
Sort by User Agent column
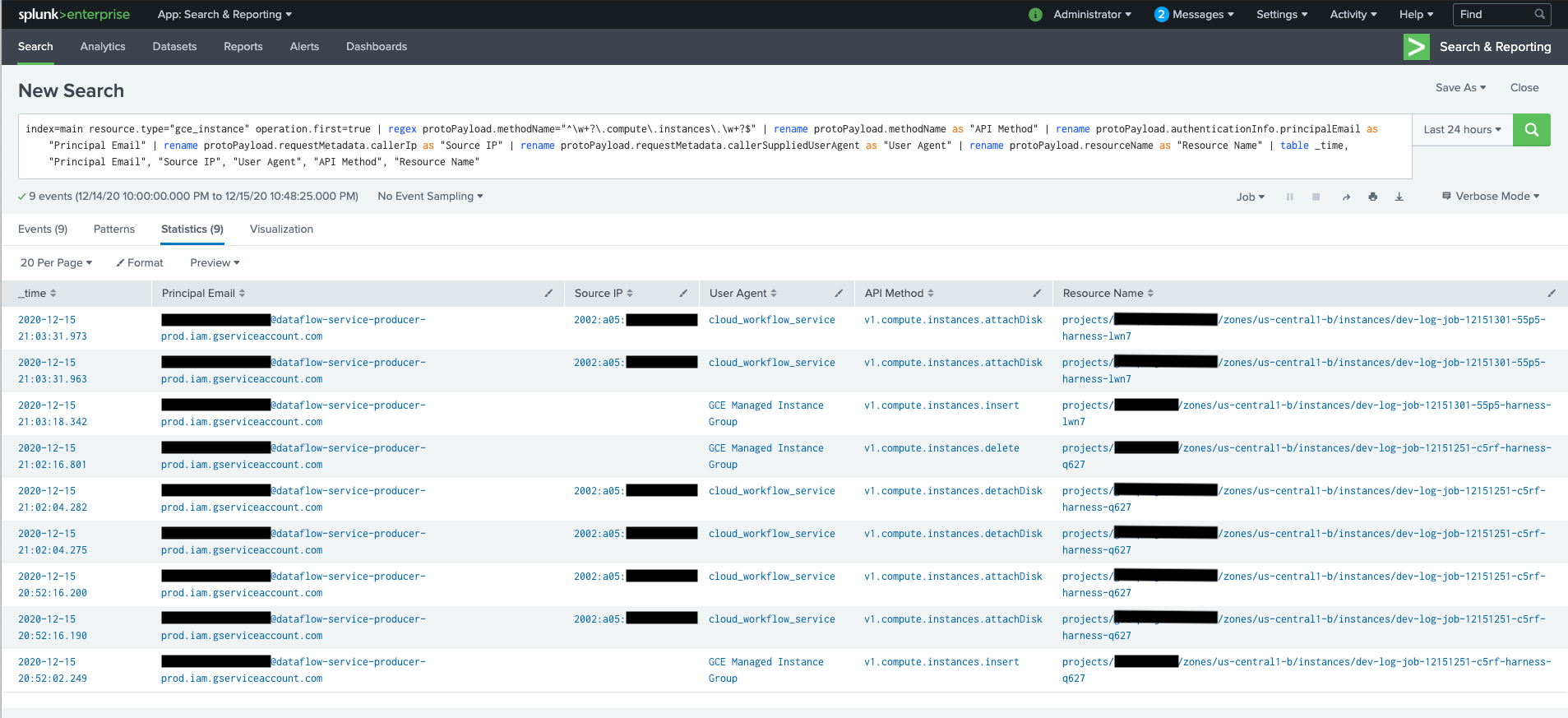point(742,294)
